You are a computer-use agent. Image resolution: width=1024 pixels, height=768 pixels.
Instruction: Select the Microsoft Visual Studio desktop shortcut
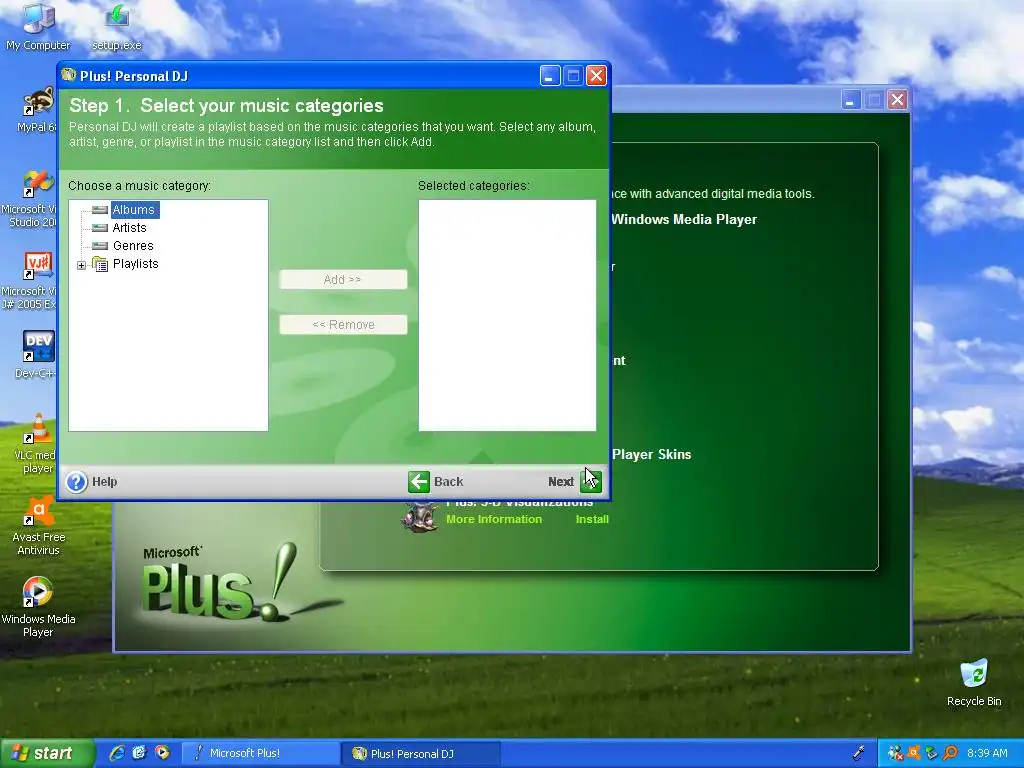(30, 199)
